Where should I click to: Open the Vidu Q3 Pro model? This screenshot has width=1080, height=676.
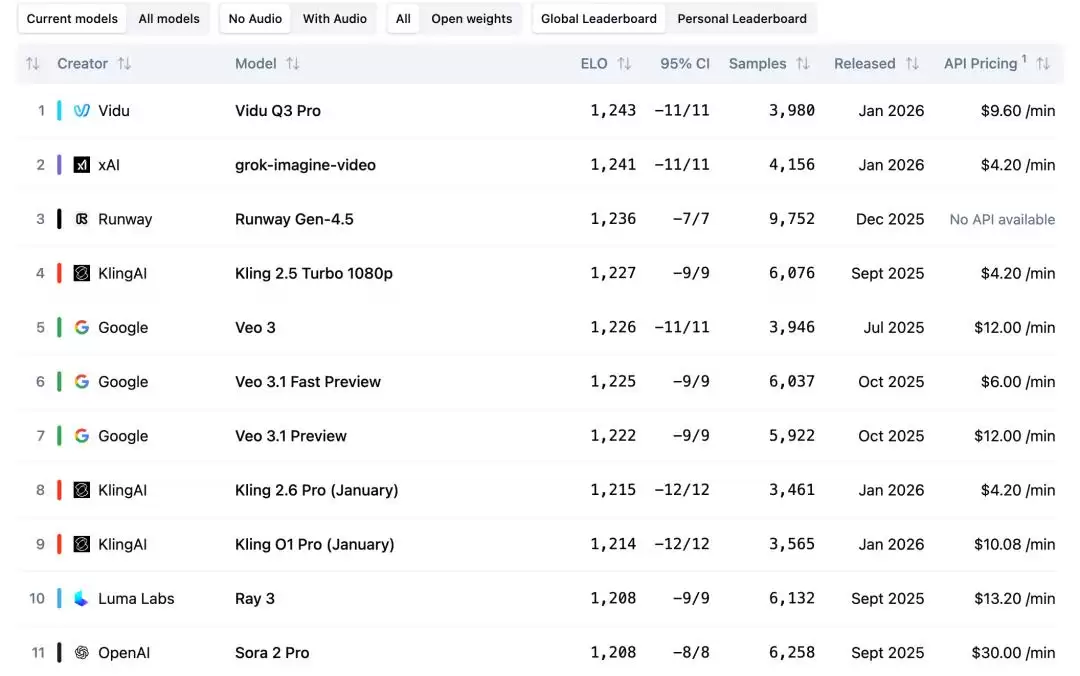click(x=278, y=111)
